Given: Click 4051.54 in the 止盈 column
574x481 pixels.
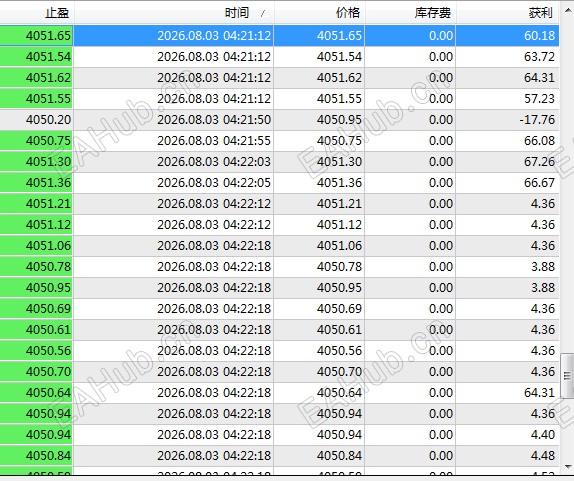Looking at the screenshot, I should pyautogui.click(x=48, y=57).
